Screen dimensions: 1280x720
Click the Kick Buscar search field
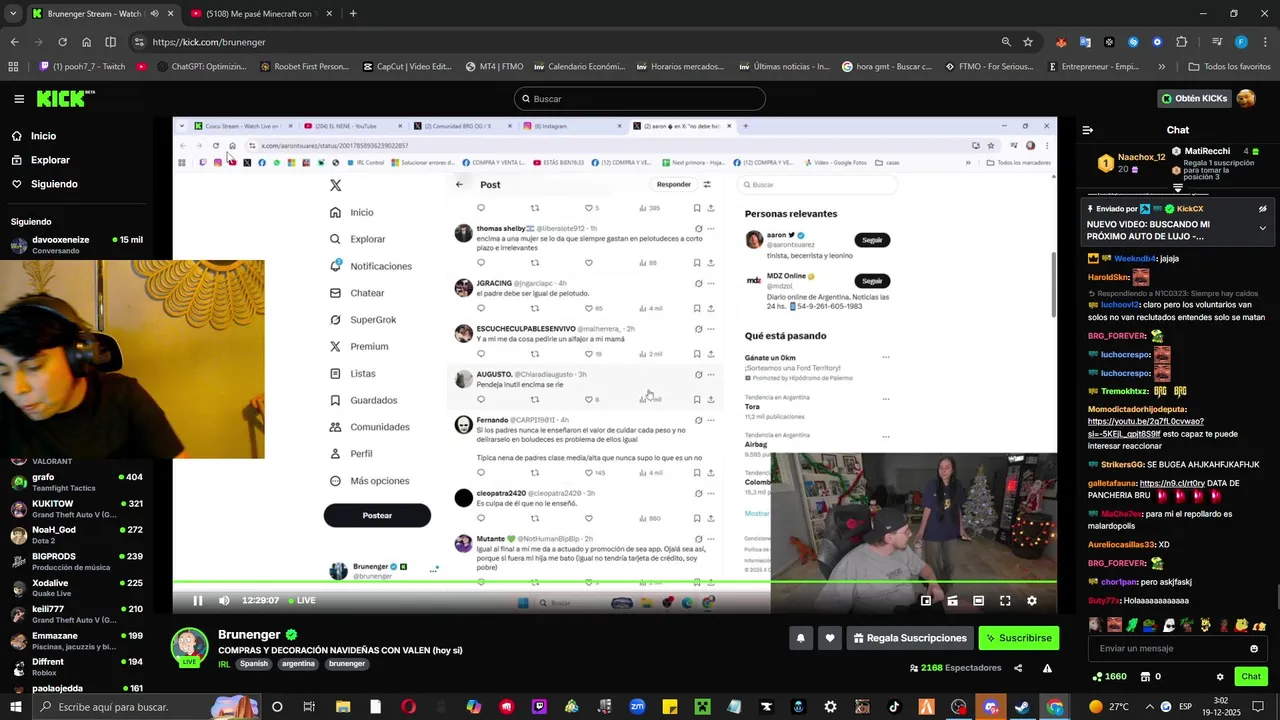tap(640, 99)
